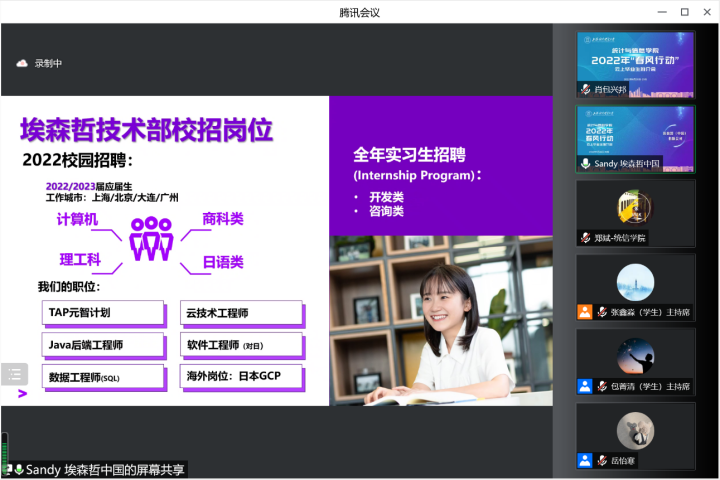Click the blue user icon for 岳怡寒
The height and width of the screenshot is (480, 720).
[585, 460]
